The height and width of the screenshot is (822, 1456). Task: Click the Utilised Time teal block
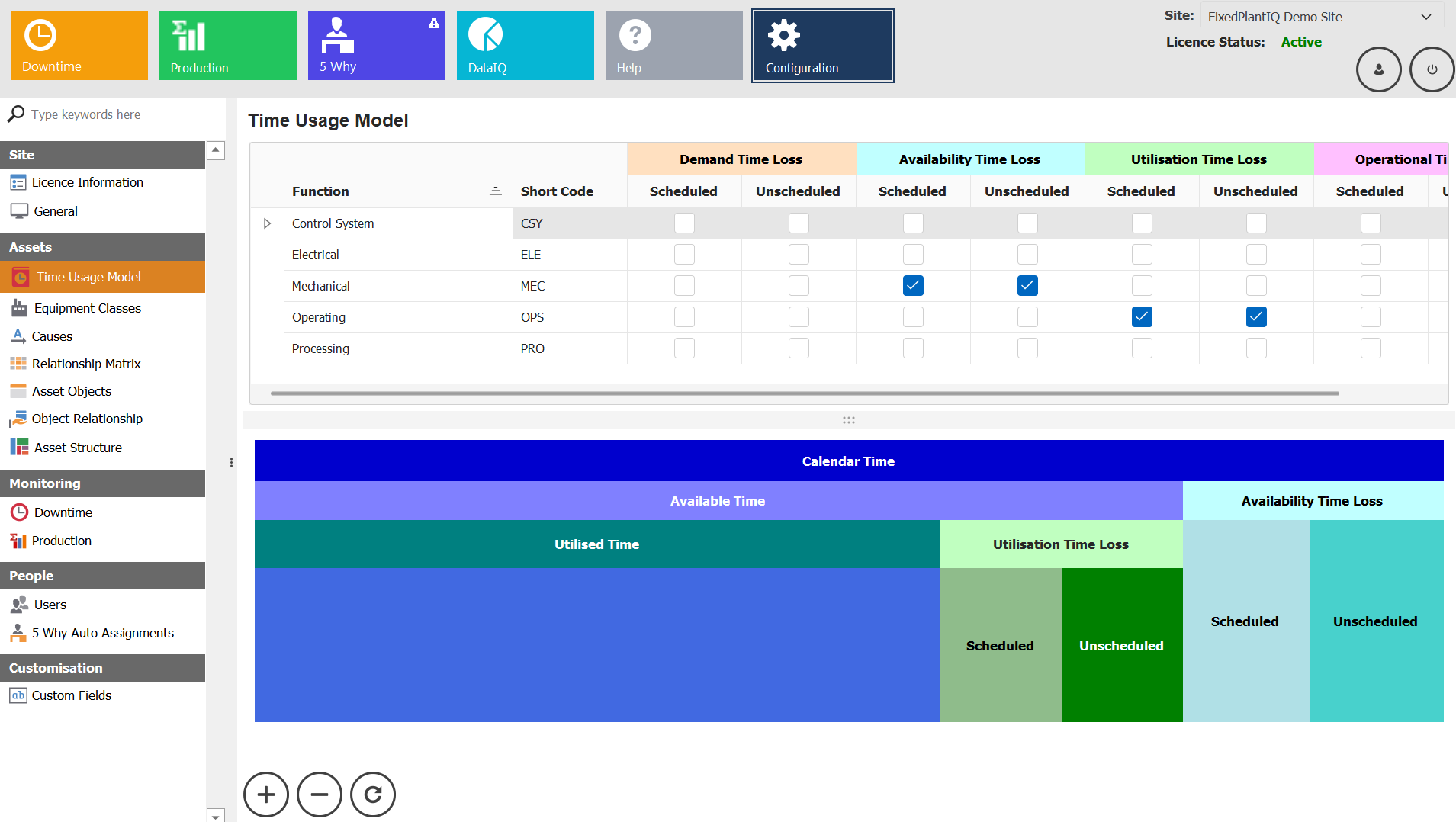(x=597, y=544)
